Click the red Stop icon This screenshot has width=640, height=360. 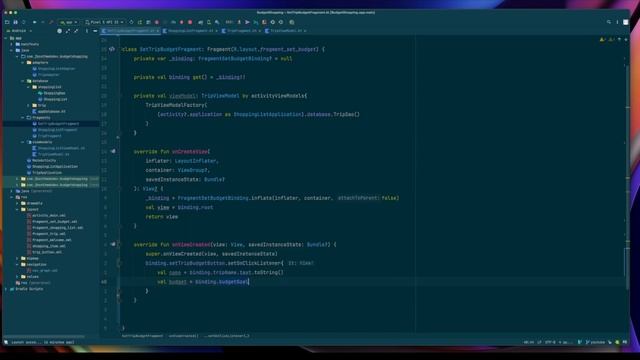pos(190,22)
